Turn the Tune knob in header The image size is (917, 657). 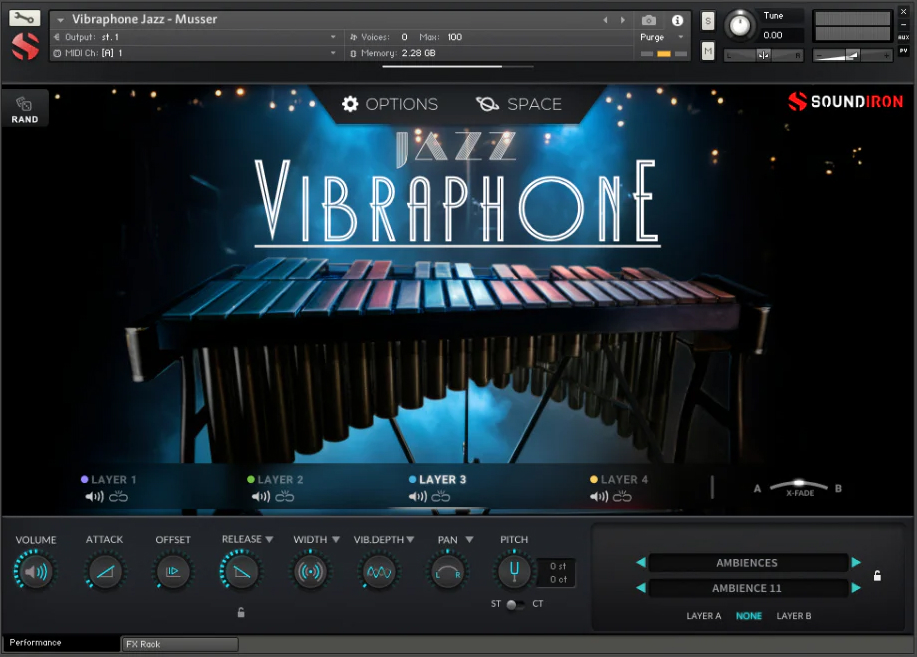(x=740, y=25)
